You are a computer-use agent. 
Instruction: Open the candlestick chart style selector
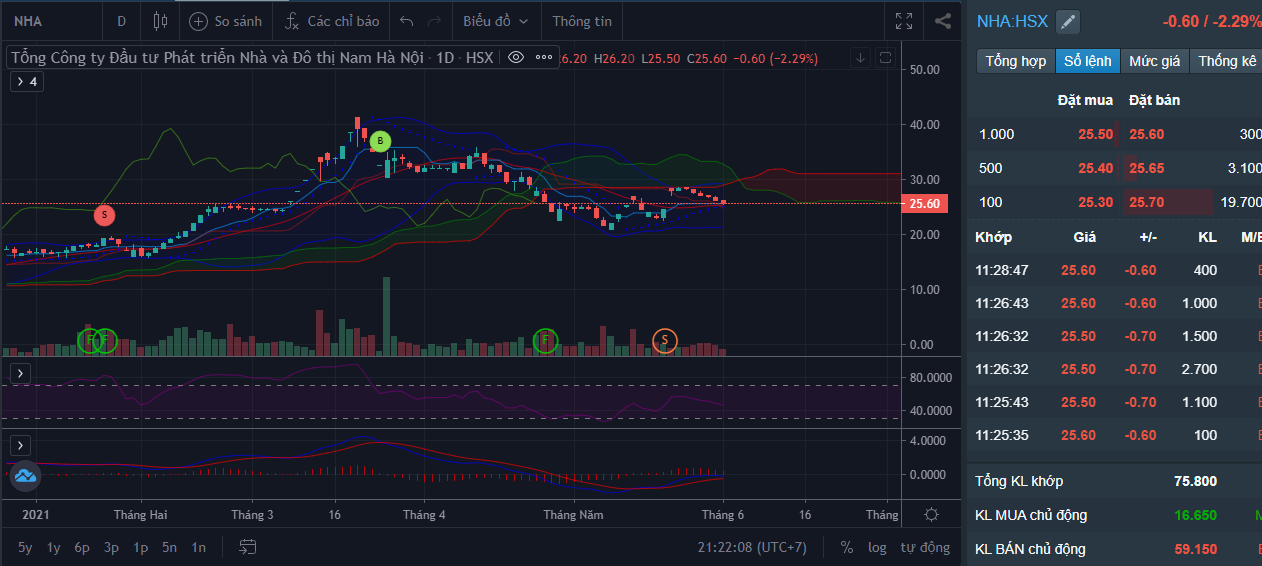161,21
